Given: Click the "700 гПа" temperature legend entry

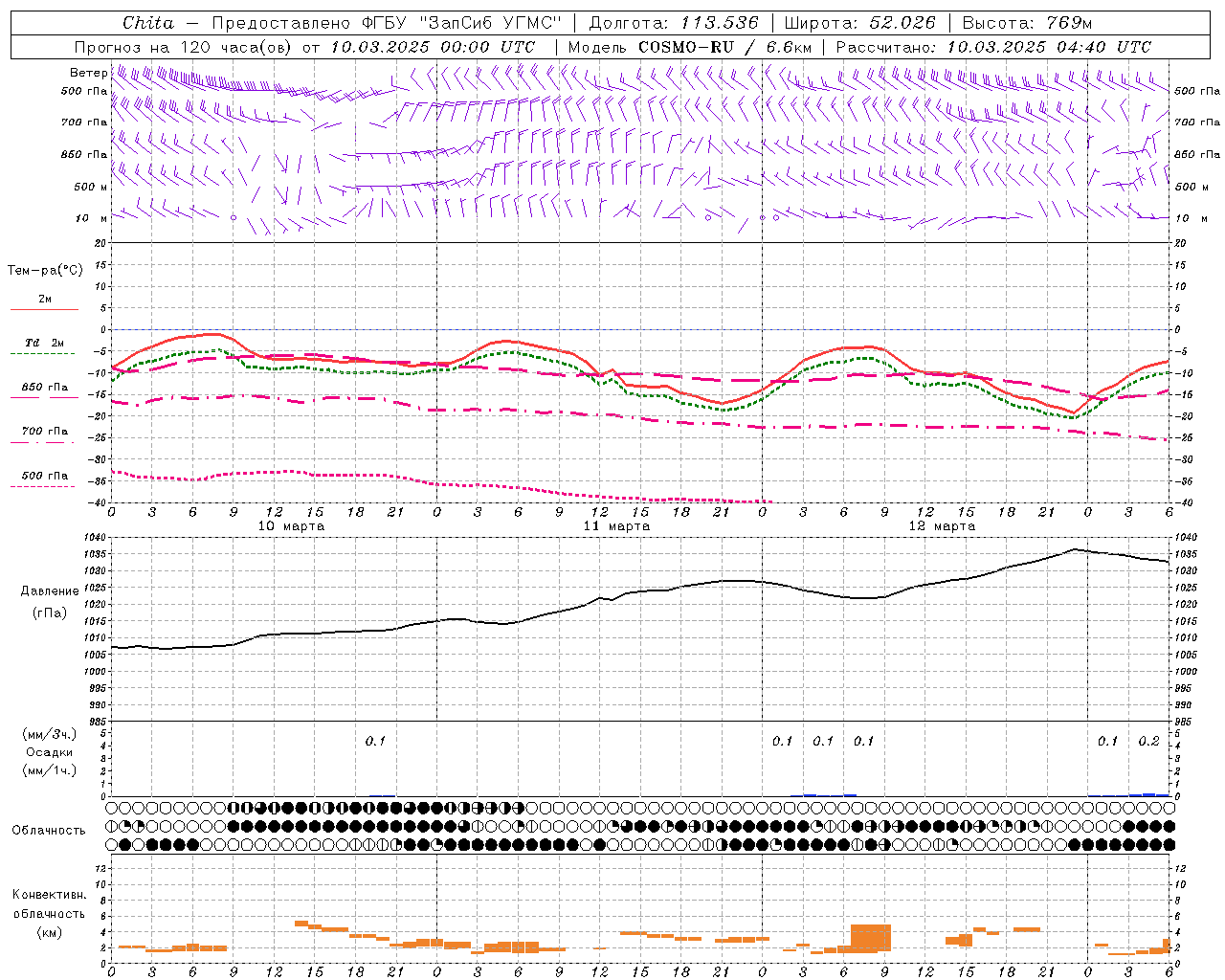Looking at the screenshot, I should (x=45, y=432).
